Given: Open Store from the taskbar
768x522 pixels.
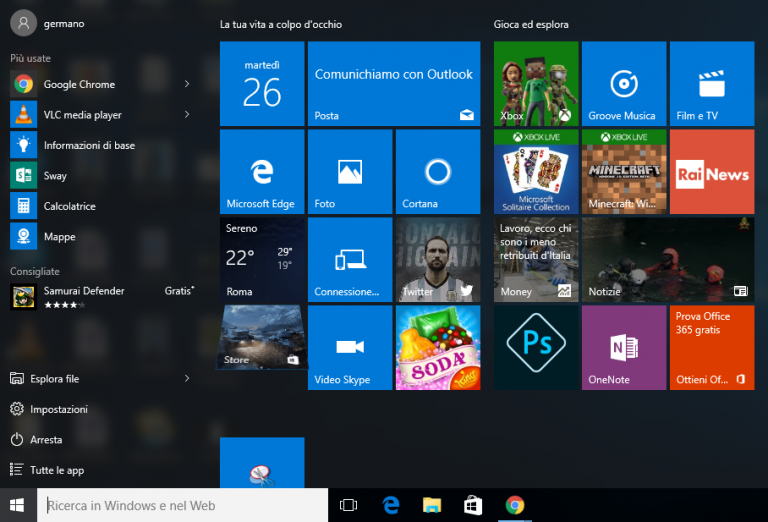Looking at the screenshot, I should 473,505.
